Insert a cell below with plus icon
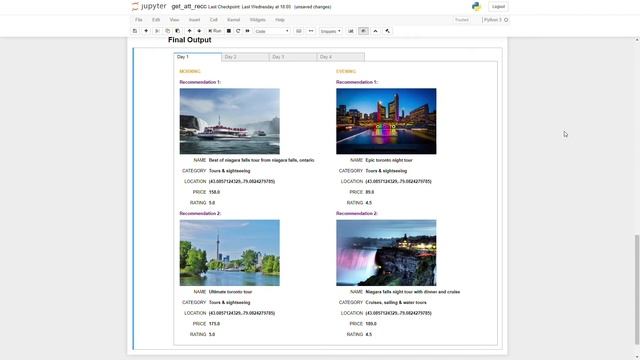 click(146, 31)
